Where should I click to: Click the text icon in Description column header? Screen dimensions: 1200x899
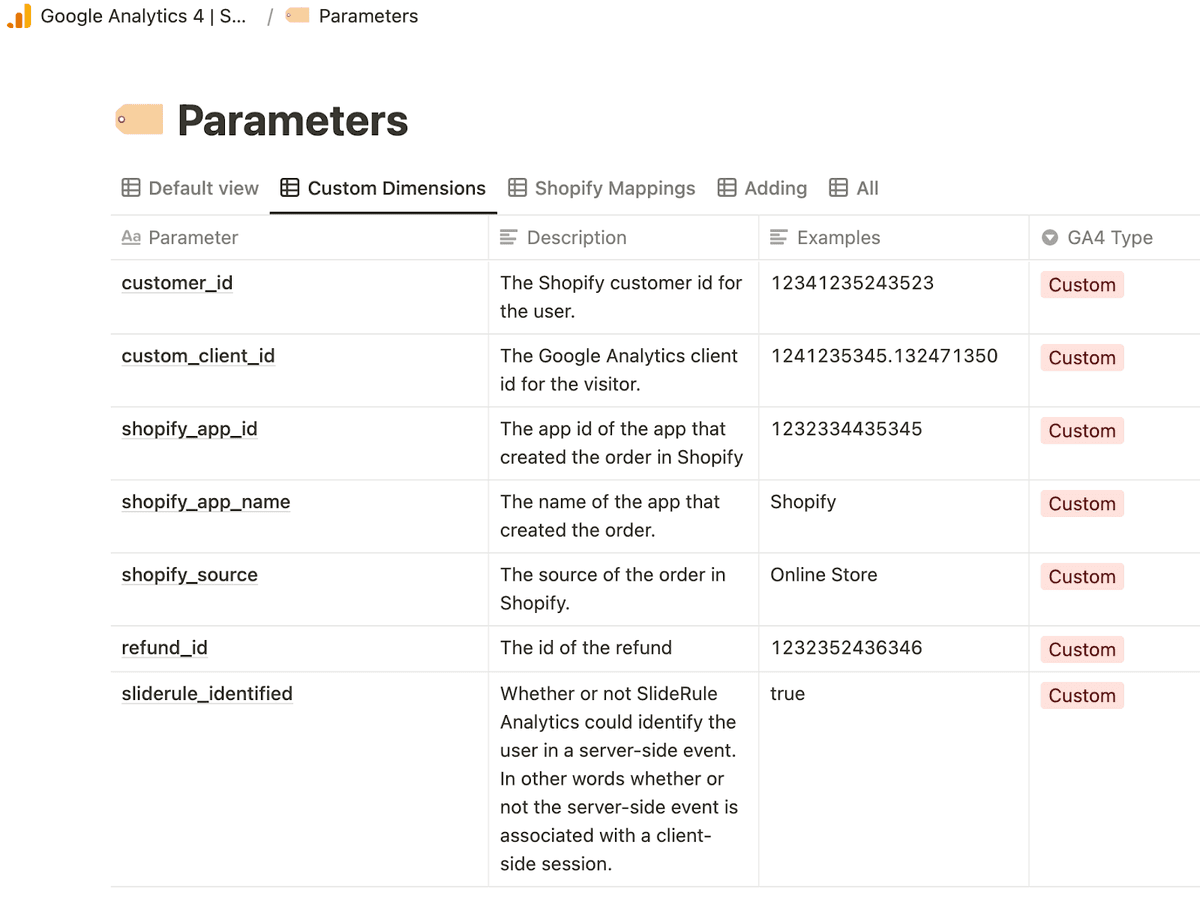tap(509, 237)
